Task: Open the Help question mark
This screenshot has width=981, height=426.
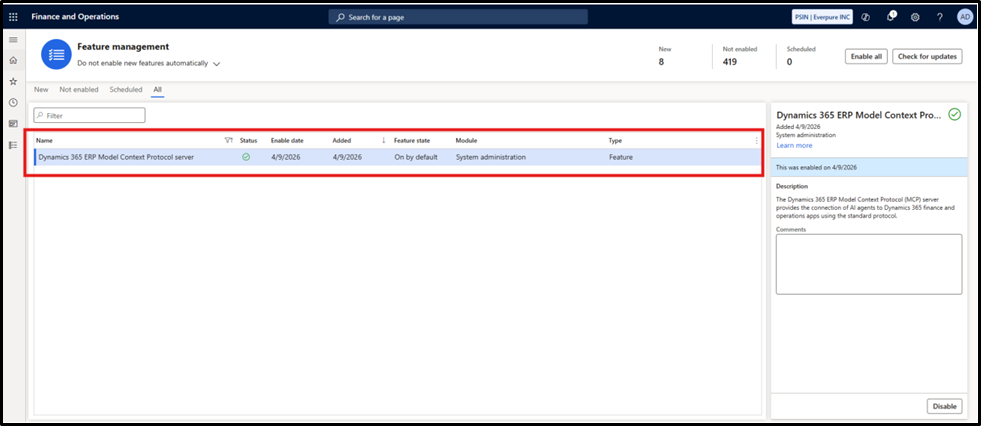Action: tap(940, 17)
